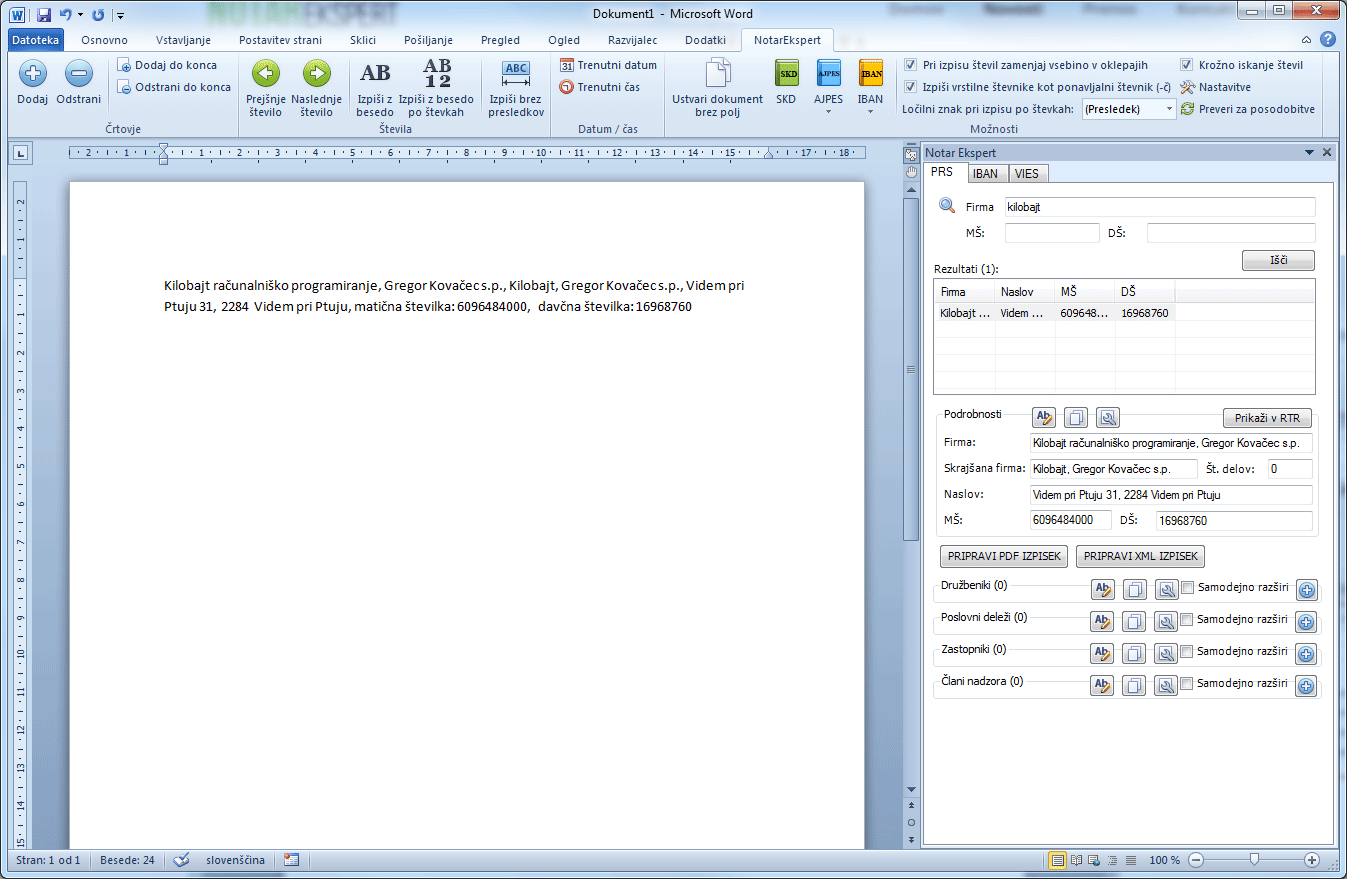Click PRIPRAVI PDF IZPISEK button
1347x879 pixels.
point(1005,557)
